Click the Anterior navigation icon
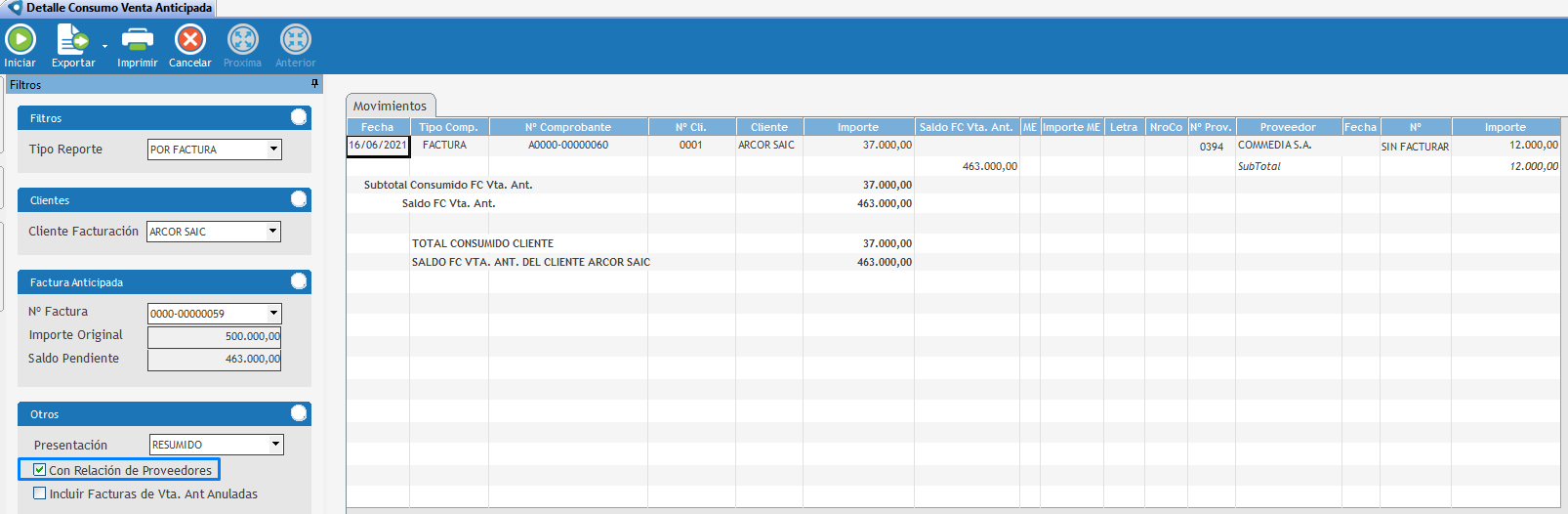The image size is (1568, 514). coord(295,39)
